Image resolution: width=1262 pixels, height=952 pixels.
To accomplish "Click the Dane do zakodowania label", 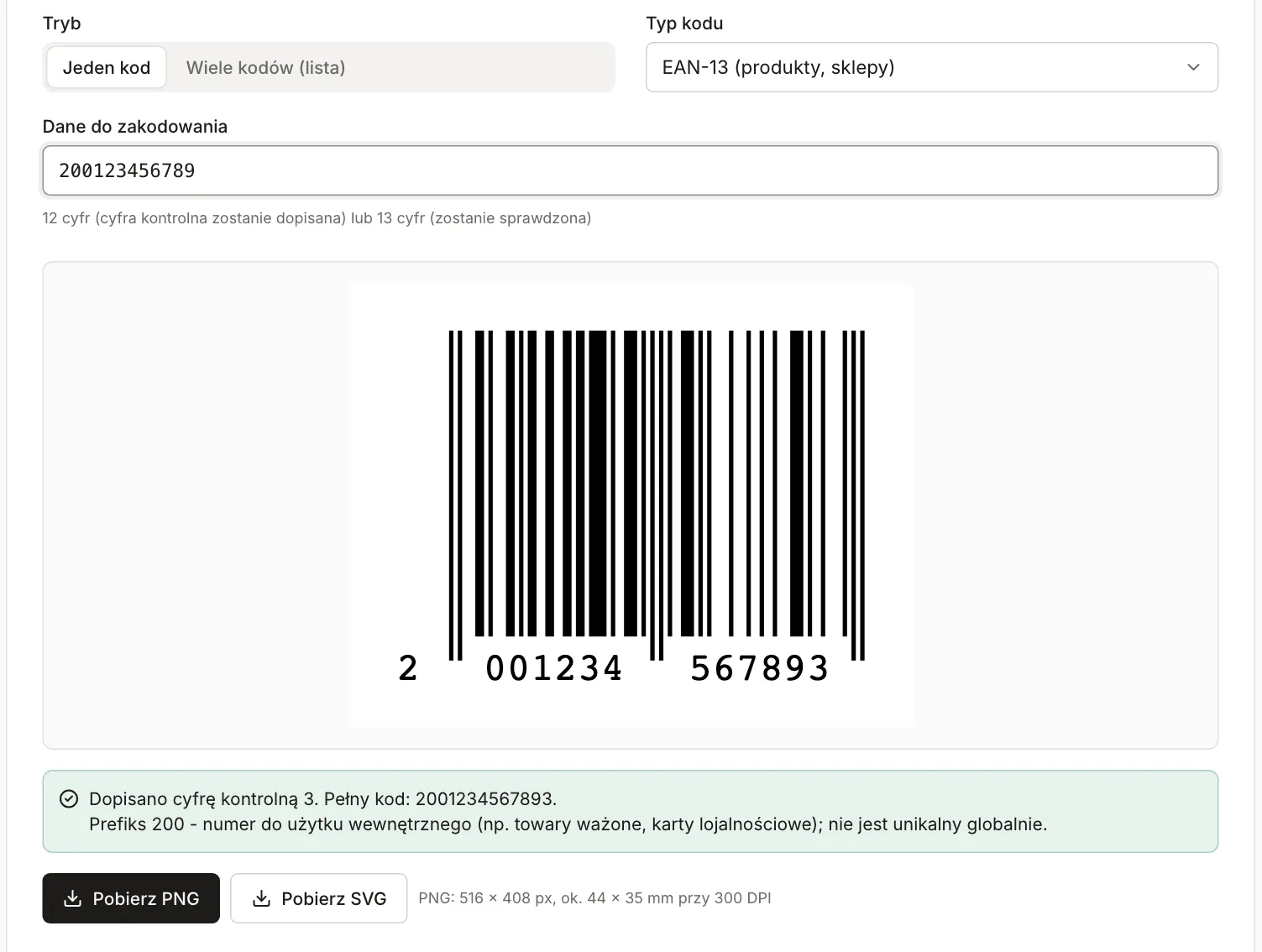I will pos(135,127).
